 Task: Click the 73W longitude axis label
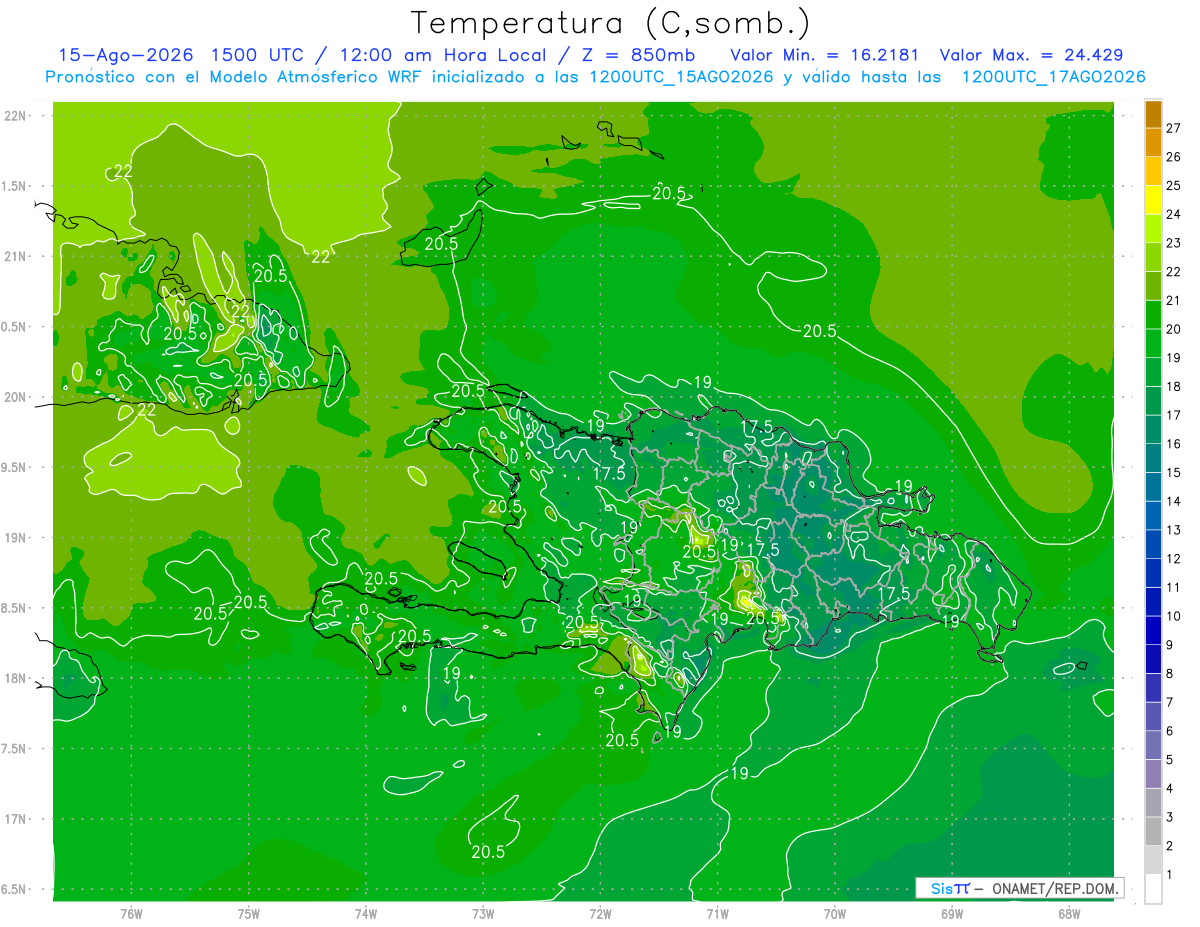[x=483, y=914]
